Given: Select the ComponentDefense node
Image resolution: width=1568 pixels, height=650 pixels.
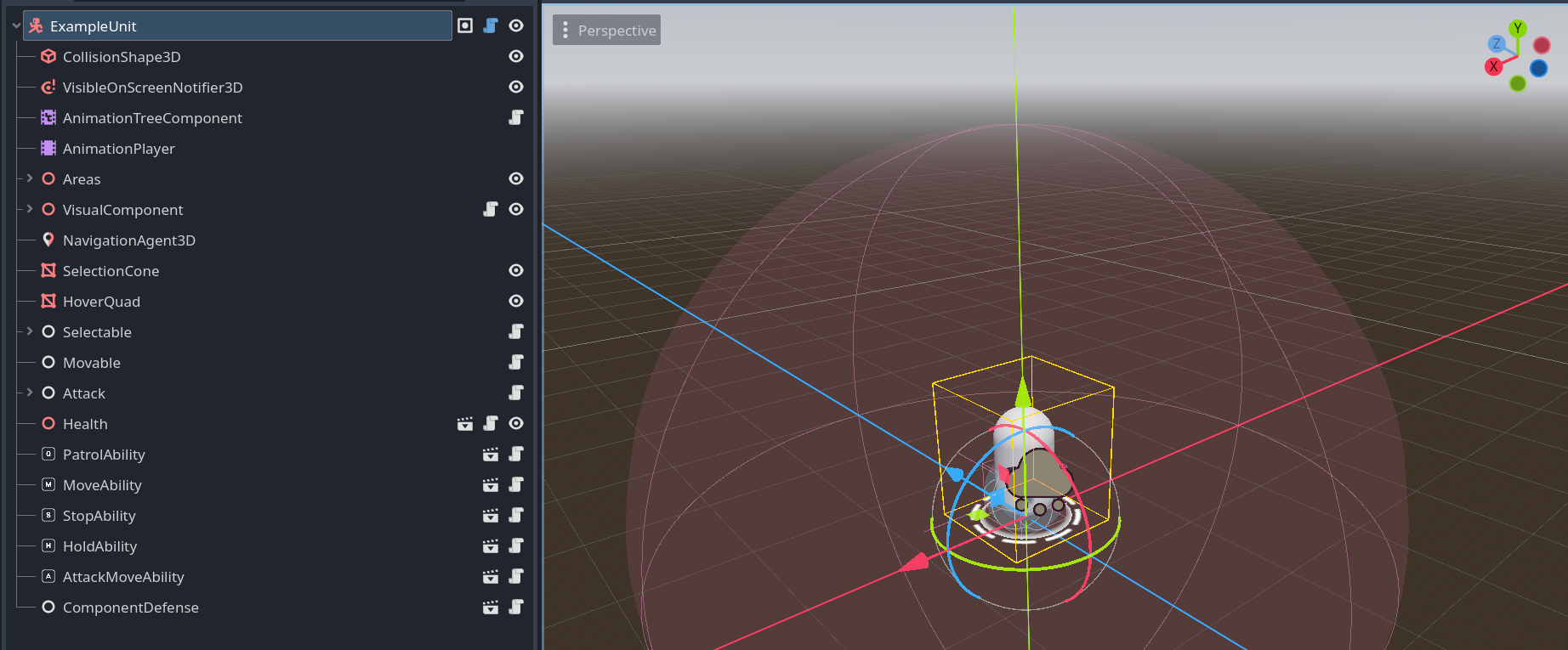Looking at the screenshot, I should coord(131,608).
